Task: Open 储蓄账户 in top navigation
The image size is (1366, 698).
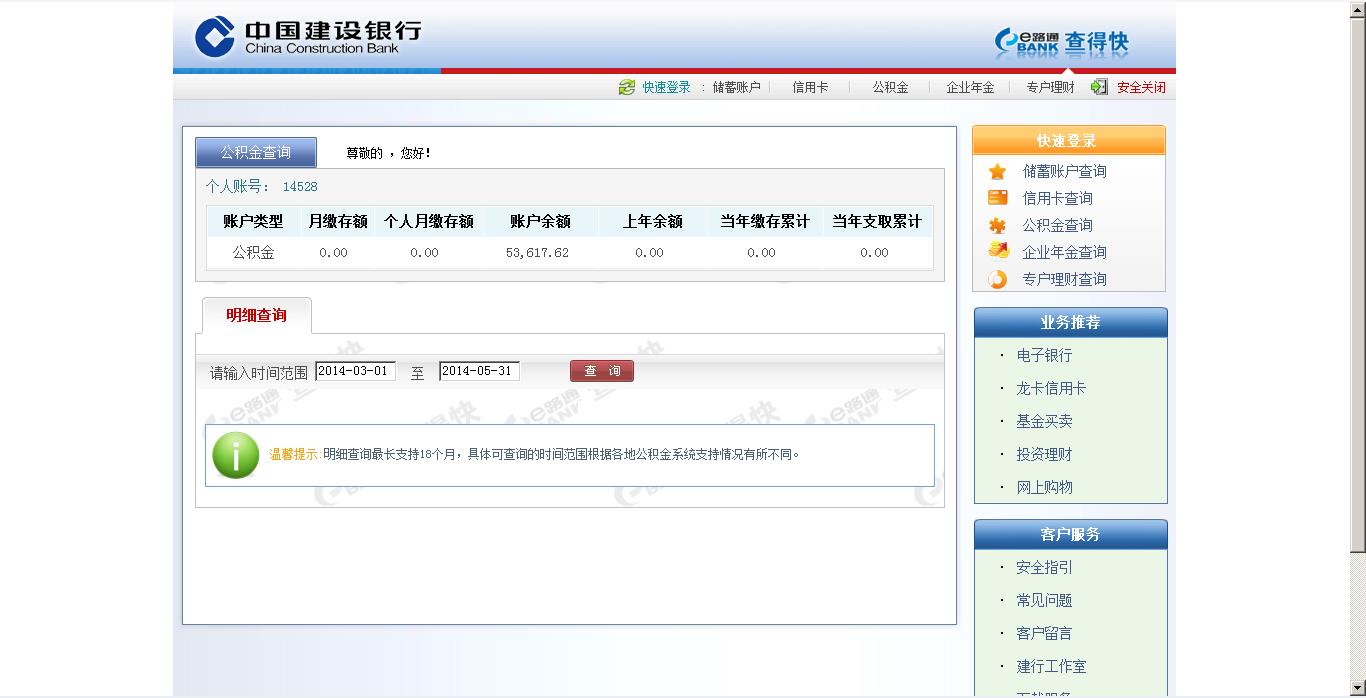Action: click(x=736, y=87)
